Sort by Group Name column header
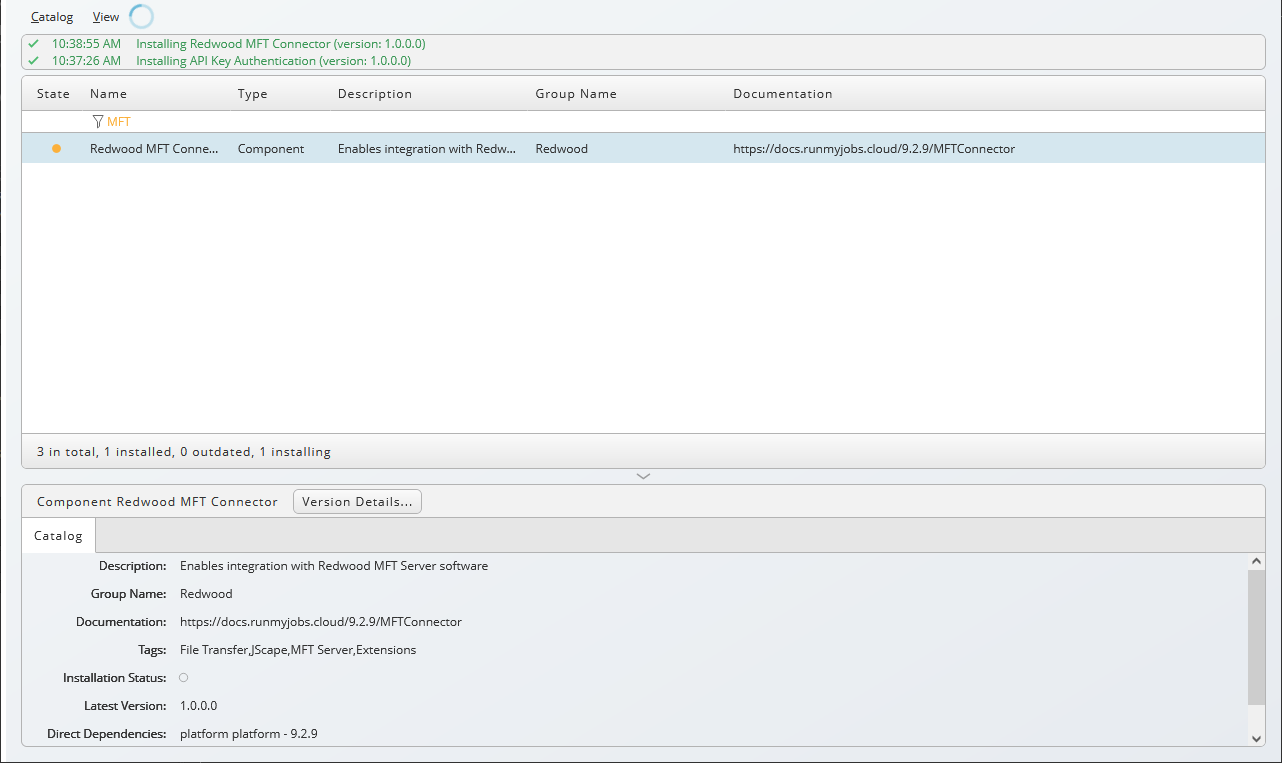Image resolution: width=1282 pixels, height=763 pixels. pyautogui.click(x=576, y=94)
